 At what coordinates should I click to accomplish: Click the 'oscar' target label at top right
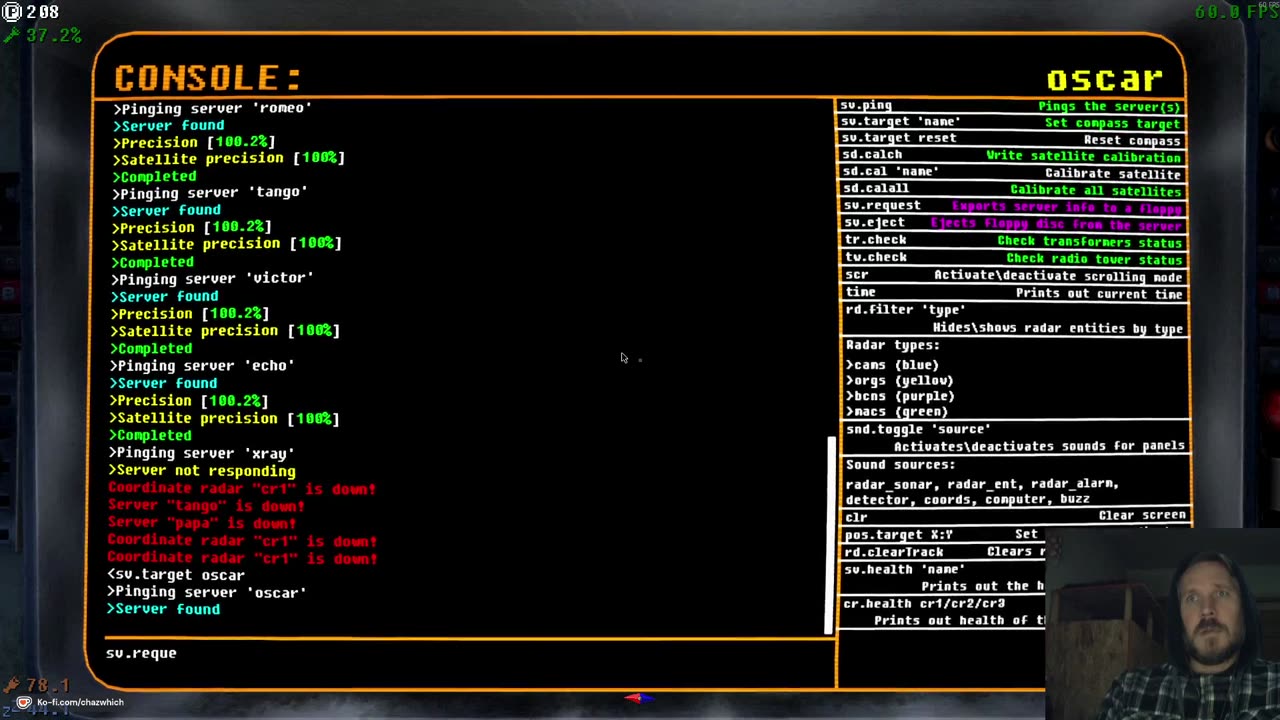point(1105,79)
